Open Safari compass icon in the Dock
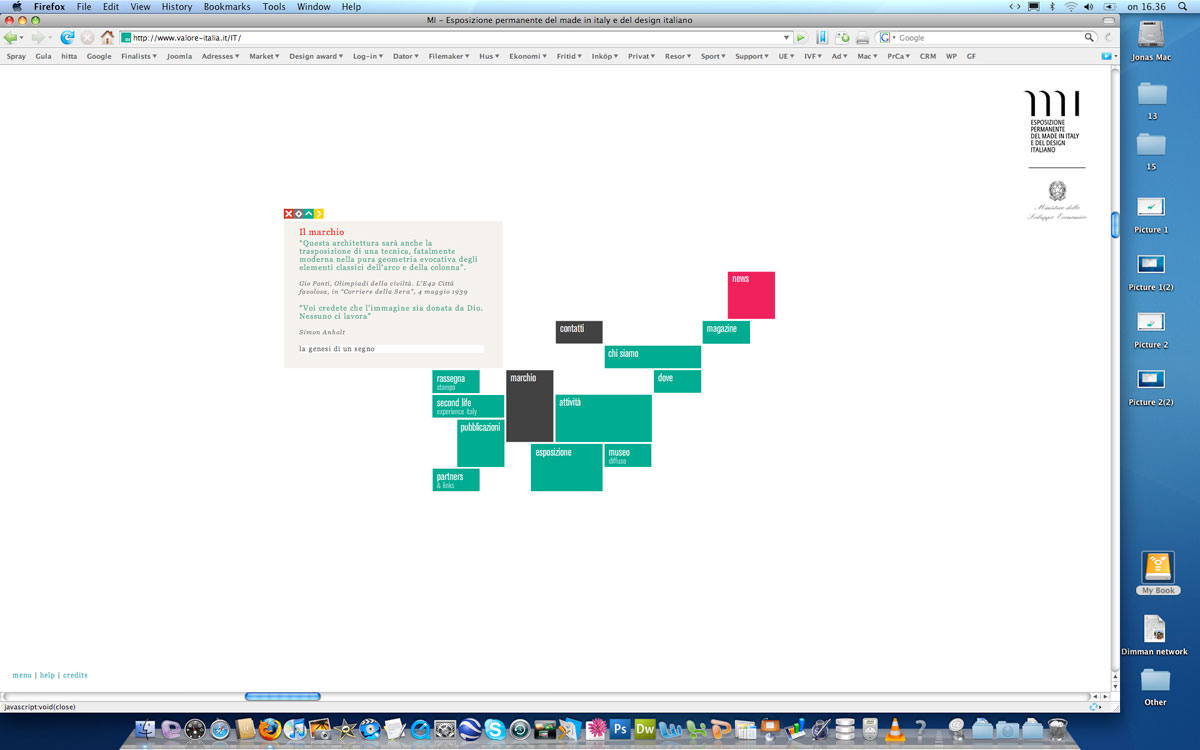1200x750 pixels. click(x=219, y=730)
